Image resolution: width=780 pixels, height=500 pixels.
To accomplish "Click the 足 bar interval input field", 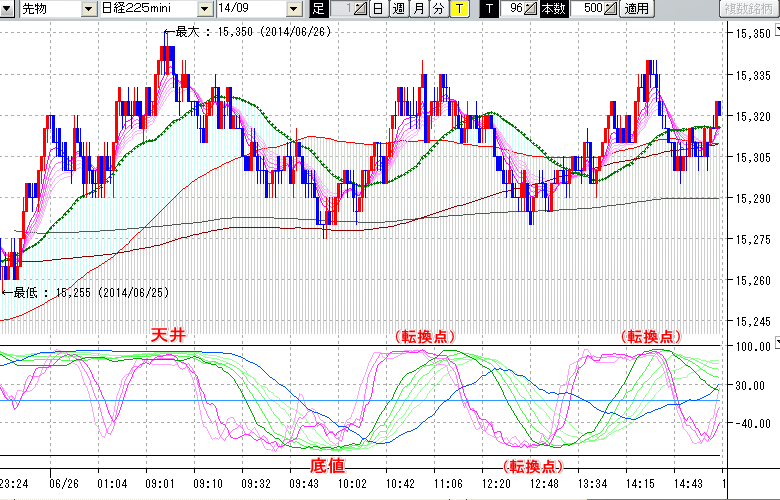I will point(340,9).
